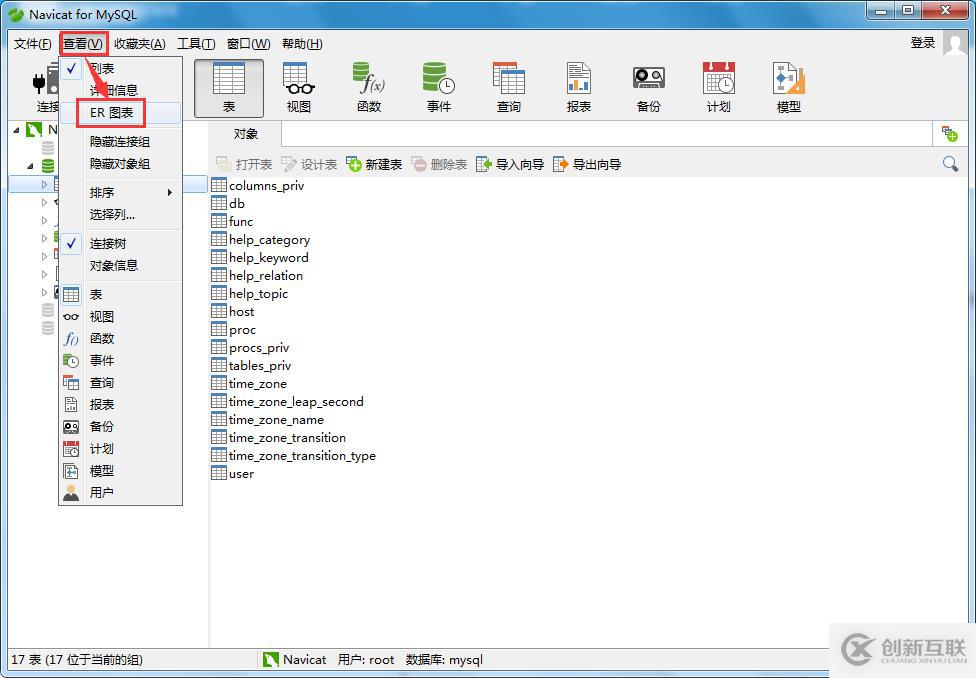Click the 删除表 button
This screenshot has width=976, height=678.
(439, 164)
